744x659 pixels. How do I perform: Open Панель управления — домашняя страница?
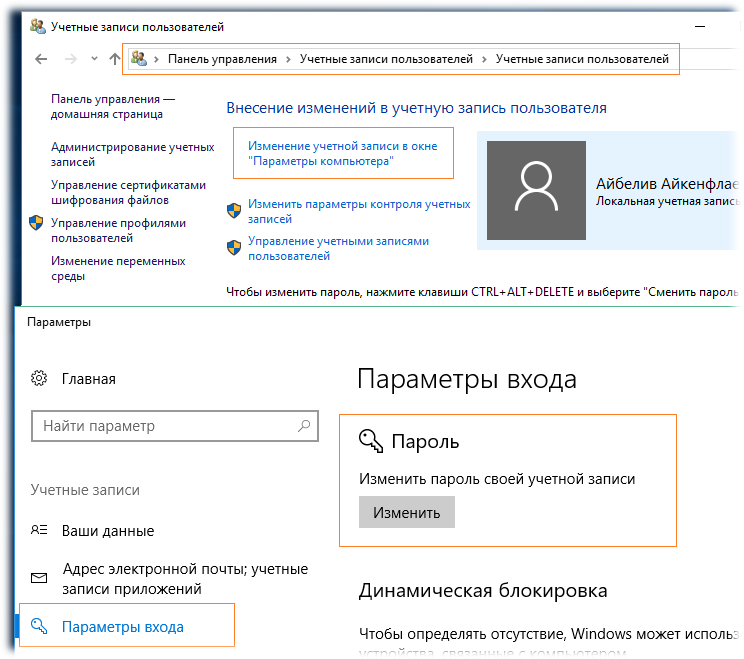click(113, 107)
